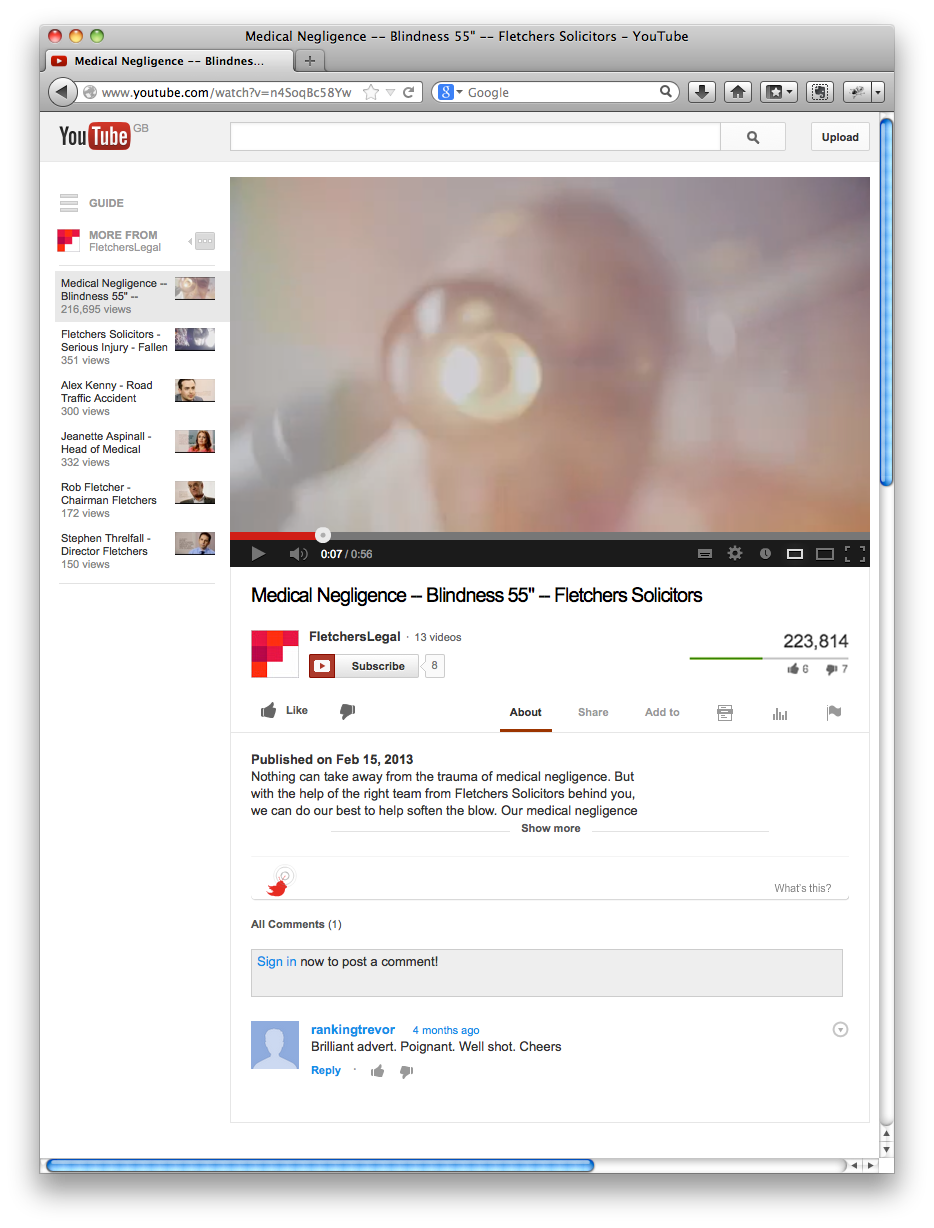This screenshot has height=1228, width=934.
Task: Open the YouTube home logo
Action: pyautogui.click(x=94, y=136)
